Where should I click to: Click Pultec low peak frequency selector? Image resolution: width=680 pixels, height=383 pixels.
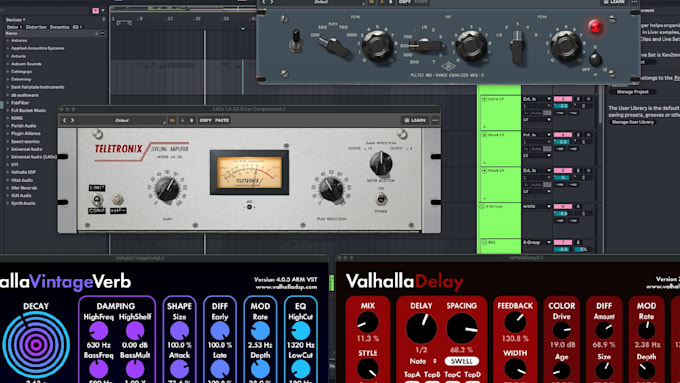click(x=334, y=46)
